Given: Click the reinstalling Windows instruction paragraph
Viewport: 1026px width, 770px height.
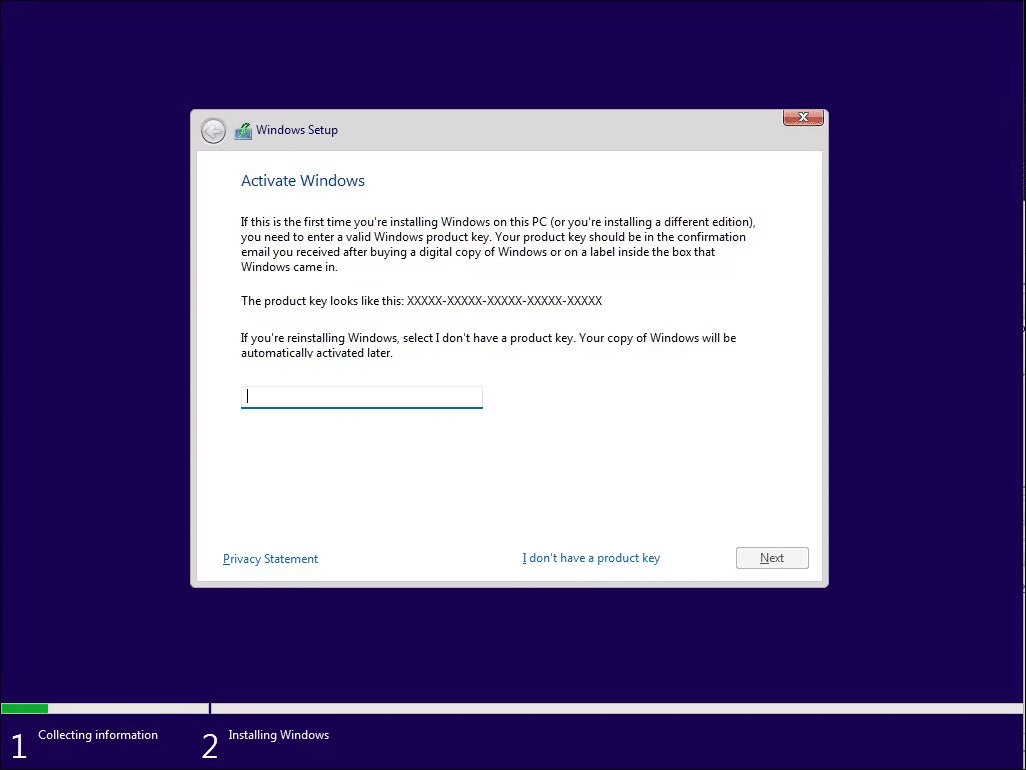Looking at the screenshot, I should click(x=488, y=345).
